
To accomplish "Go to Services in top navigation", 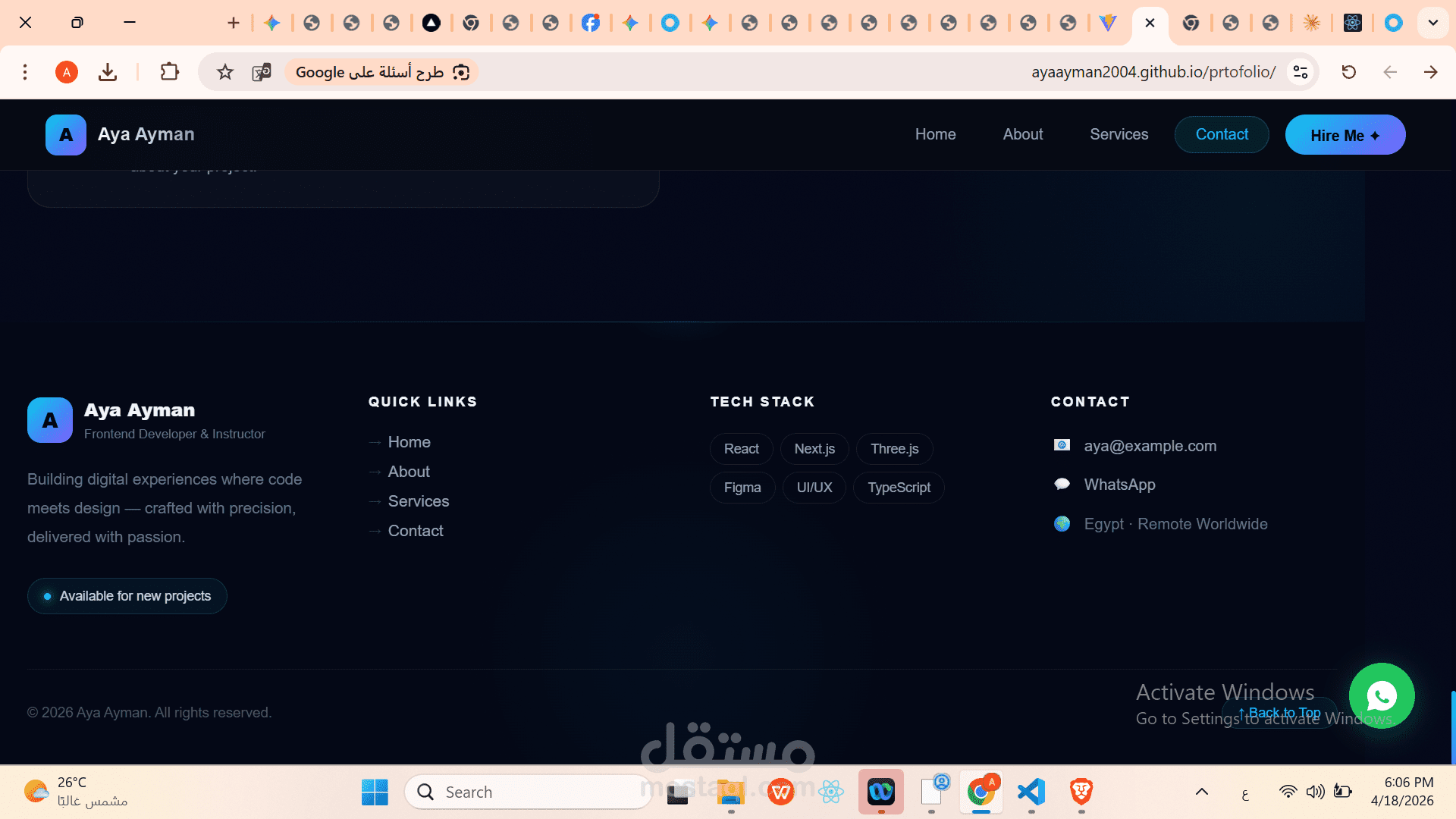I will coord(1119,134).
